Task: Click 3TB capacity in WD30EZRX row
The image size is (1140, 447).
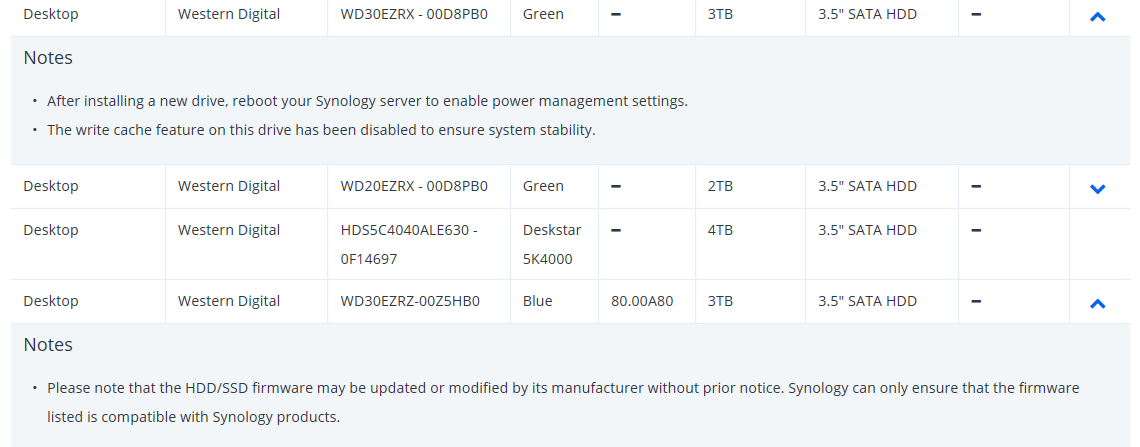Action: 720,14
